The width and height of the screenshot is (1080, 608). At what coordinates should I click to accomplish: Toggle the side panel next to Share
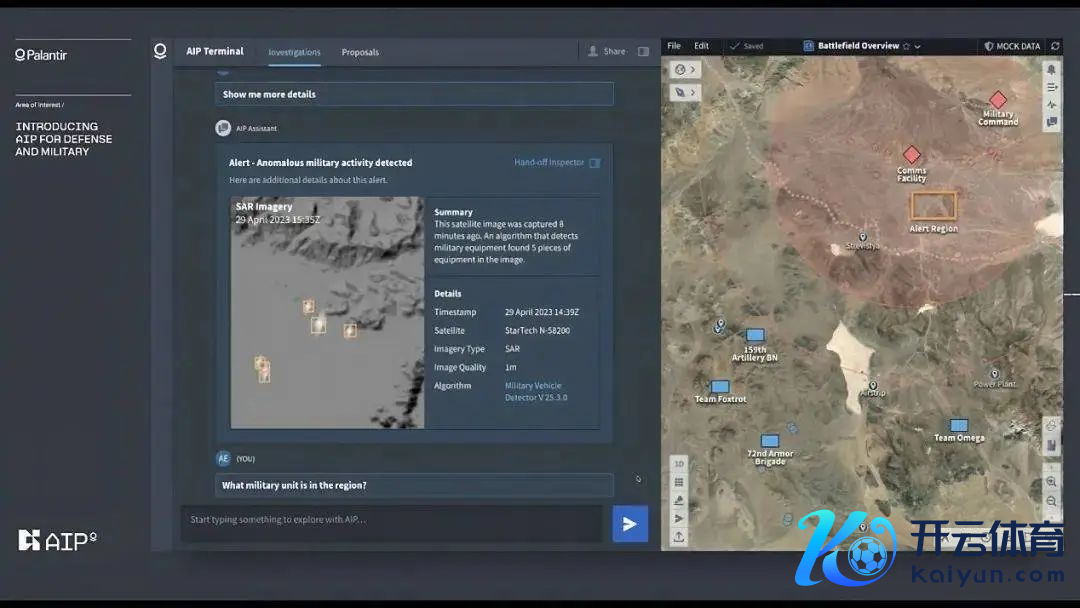point(643,51)
